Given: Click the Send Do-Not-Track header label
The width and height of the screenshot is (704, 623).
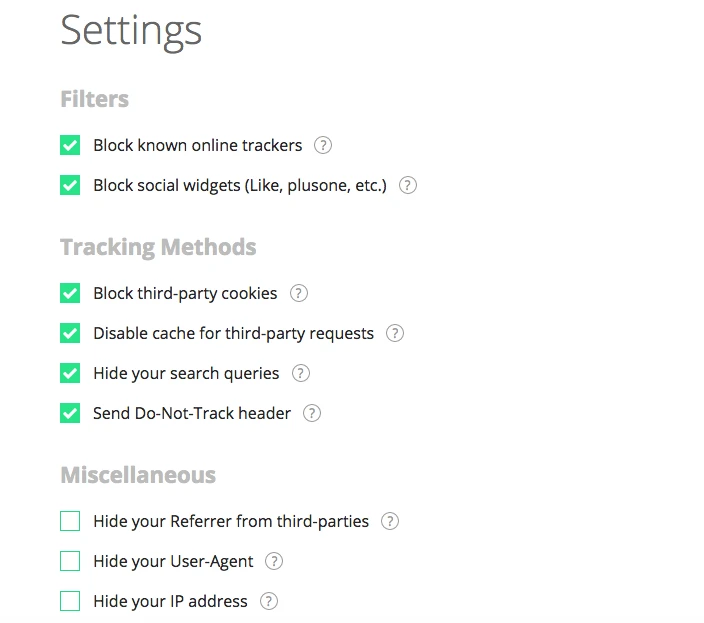Looking at the screenshot, I should [192, 413].
